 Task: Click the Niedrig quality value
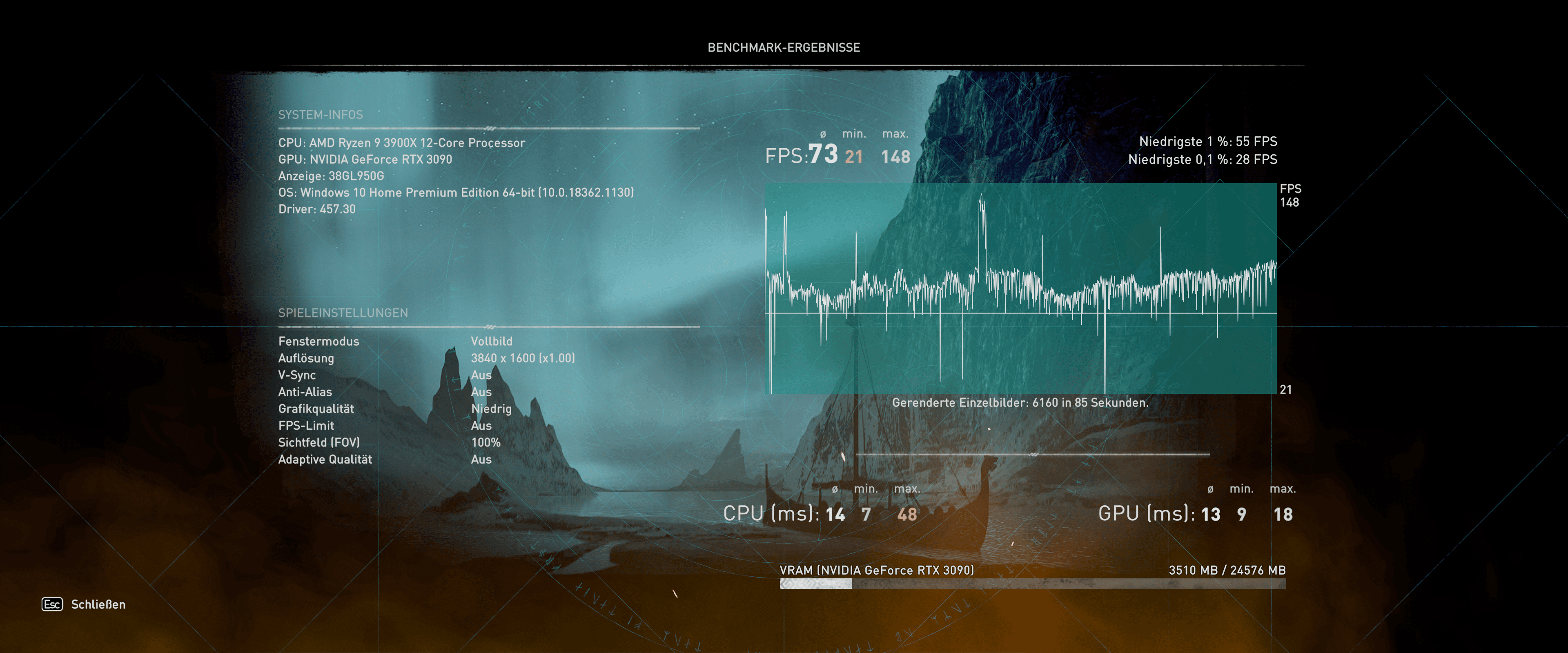click(490, 409)
